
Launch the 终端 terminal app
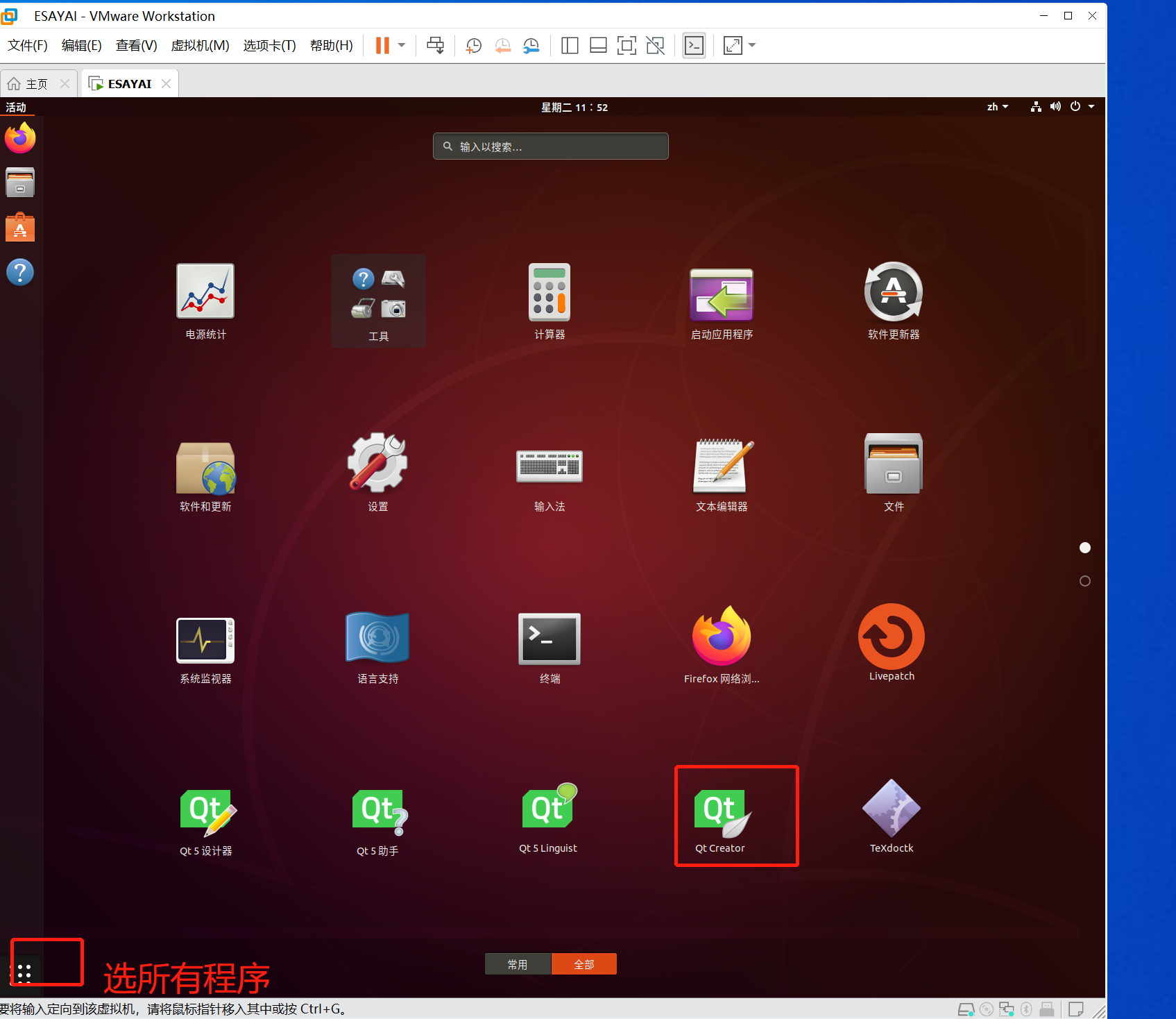(x=549, y=639)
